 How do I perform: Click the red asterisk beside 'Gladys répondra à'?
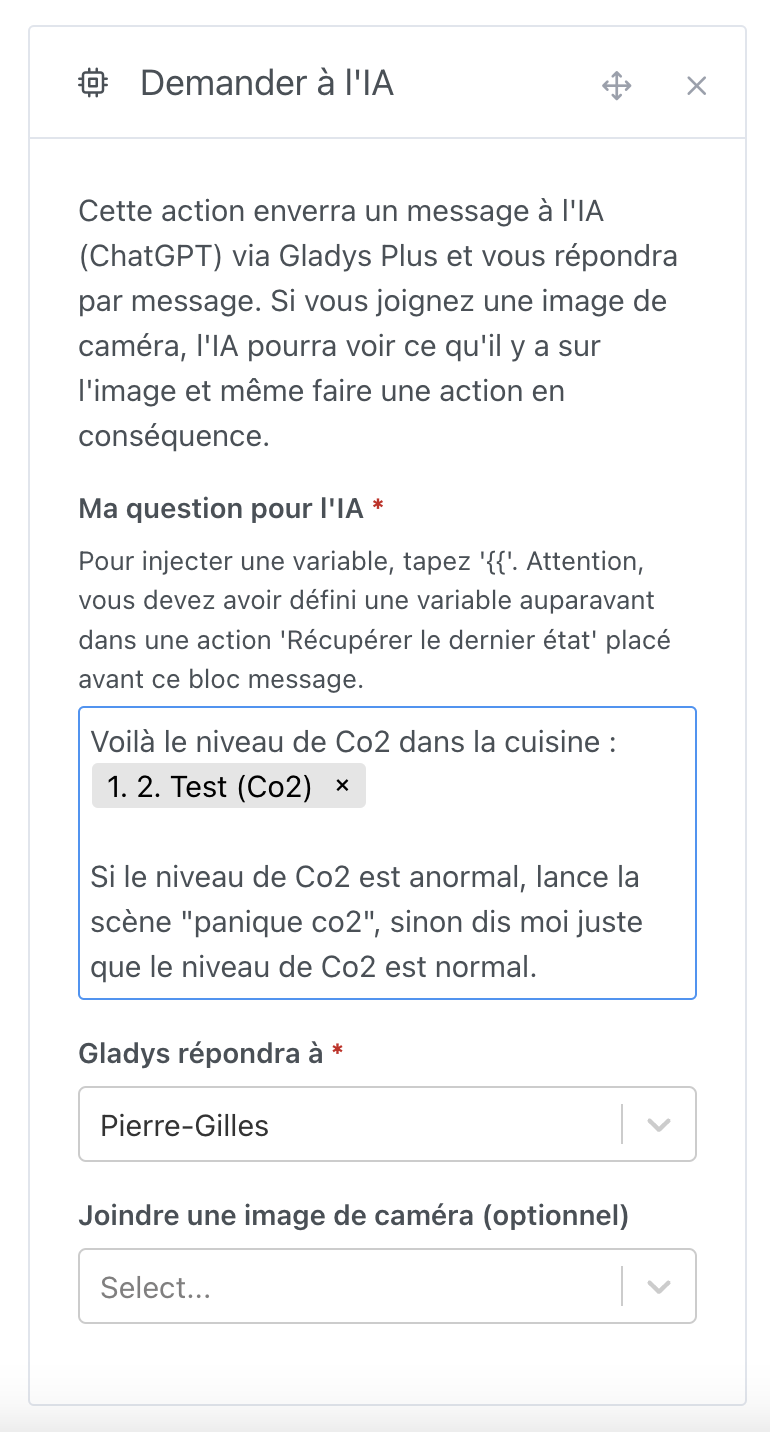coord(336,1052)
